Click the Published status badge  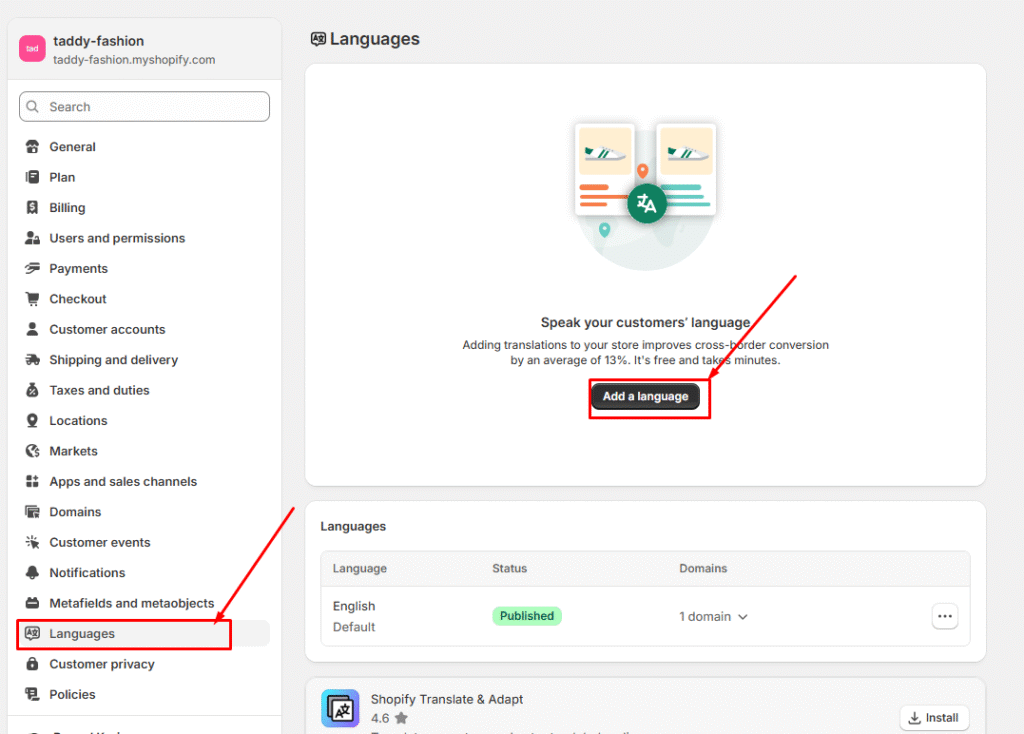(x=527, y=616)
